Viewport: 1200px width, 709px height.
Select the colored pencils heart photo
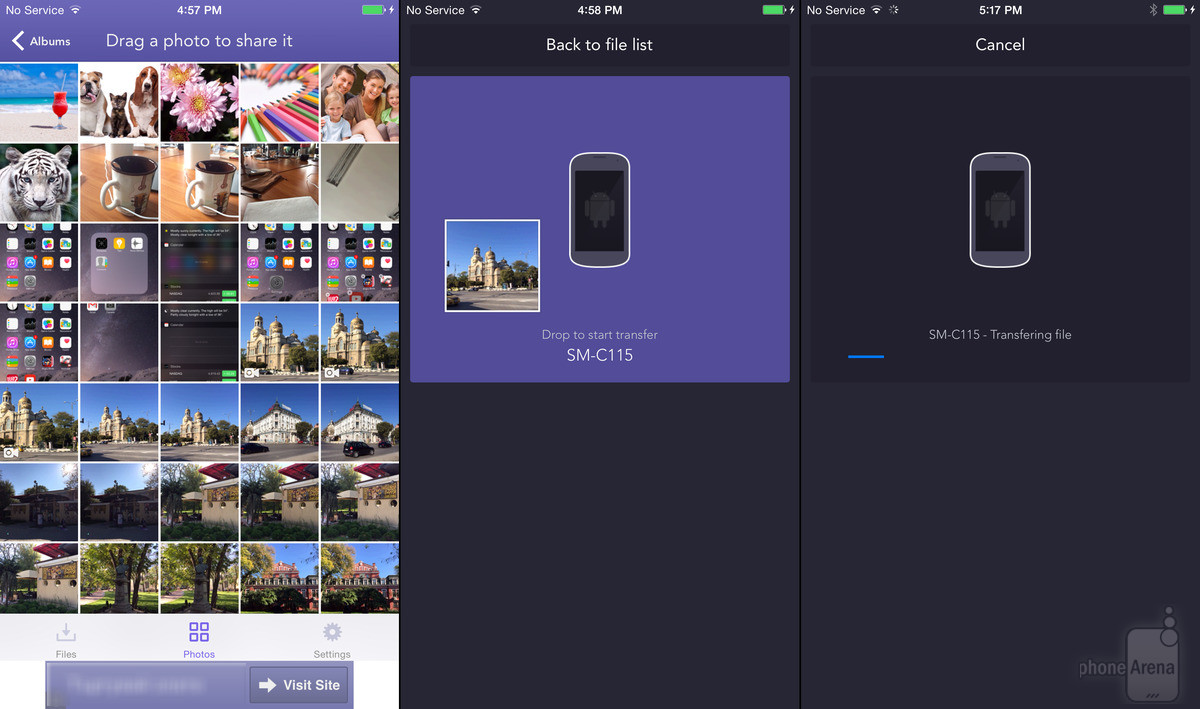pos(279,102)
